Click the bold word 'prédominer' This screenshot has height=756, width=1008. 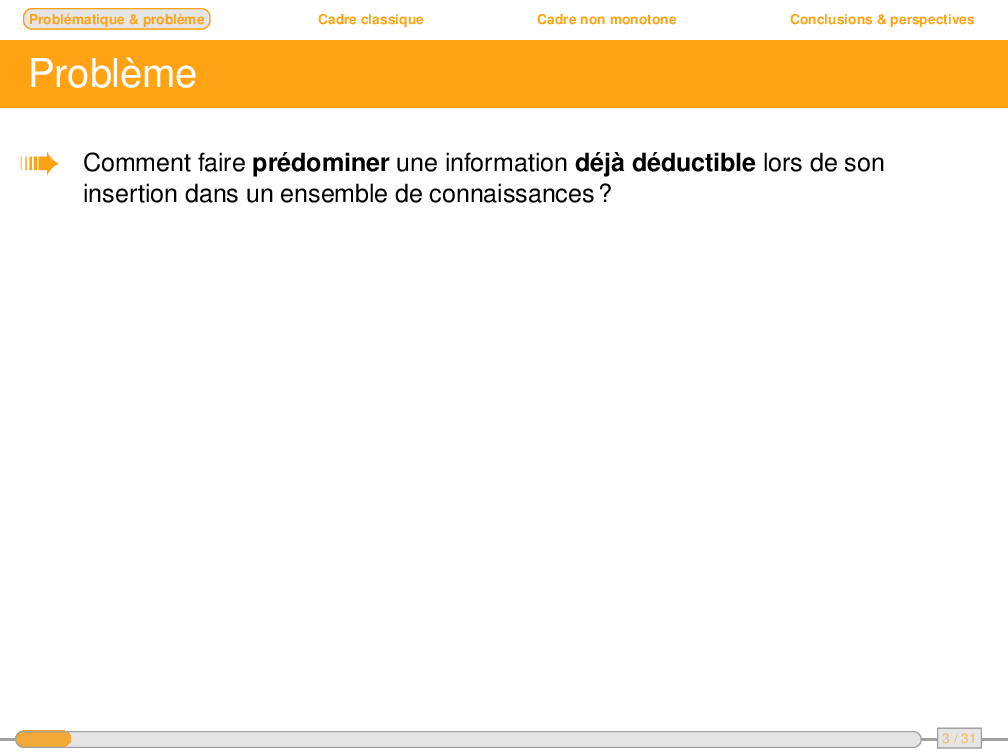[320, 163]
